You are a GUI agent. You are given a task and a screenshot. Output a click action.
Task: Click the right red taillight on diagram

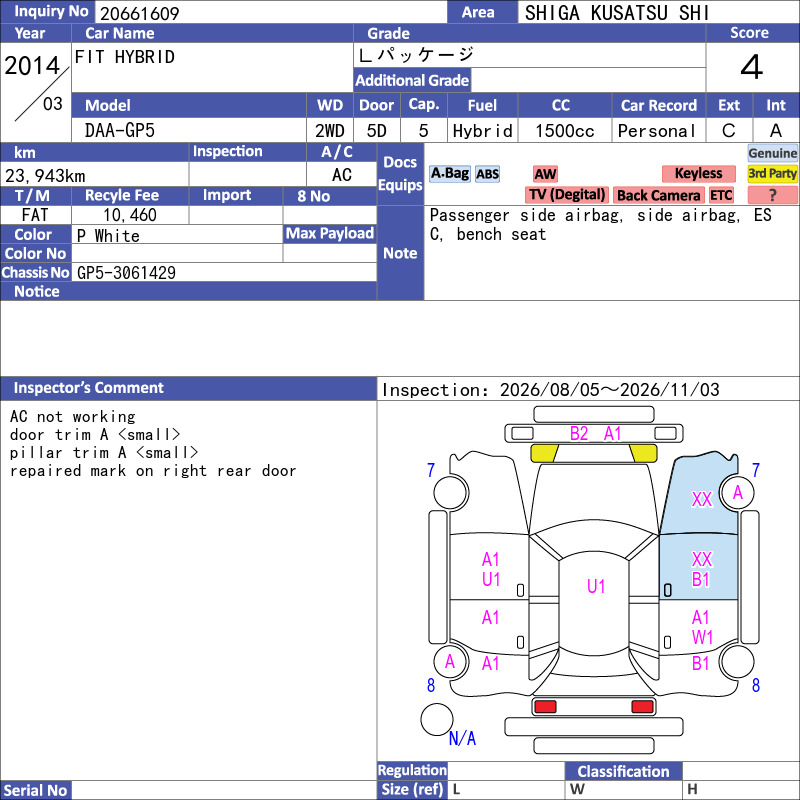pos(642,707)
